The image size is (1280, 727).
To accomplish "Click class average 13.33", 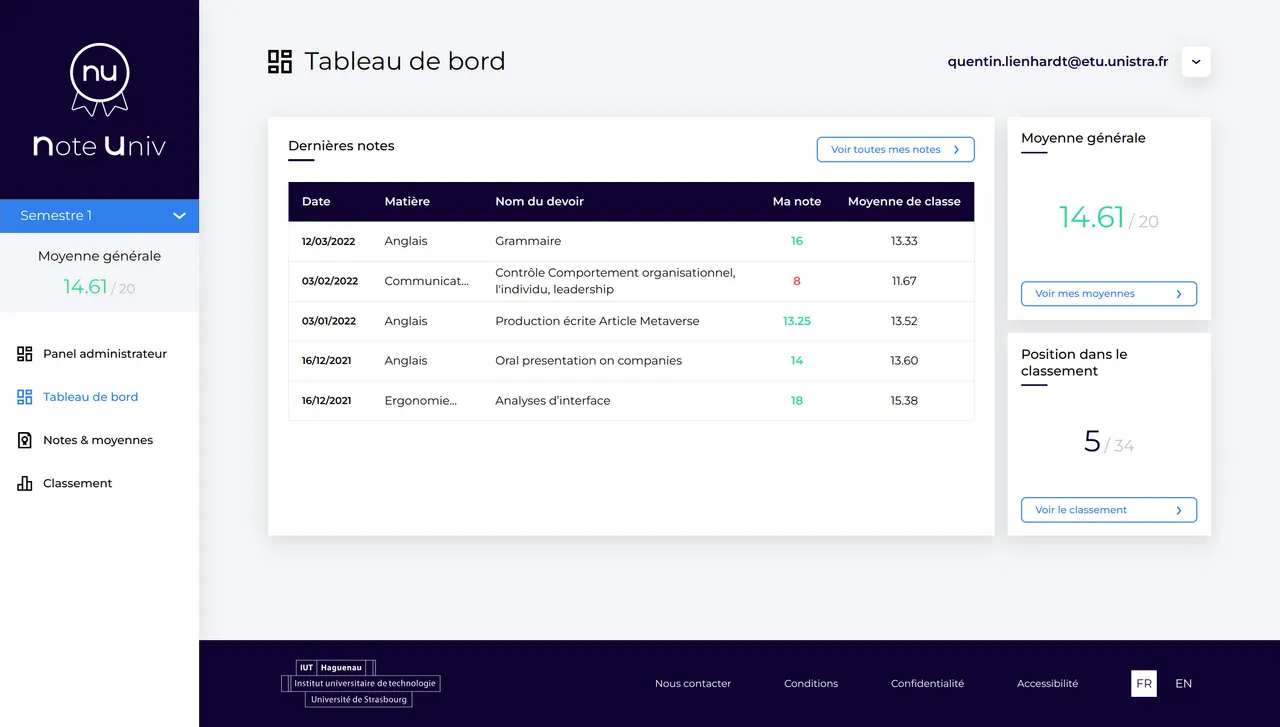I will pyautogui.click(x=904, y=241).
